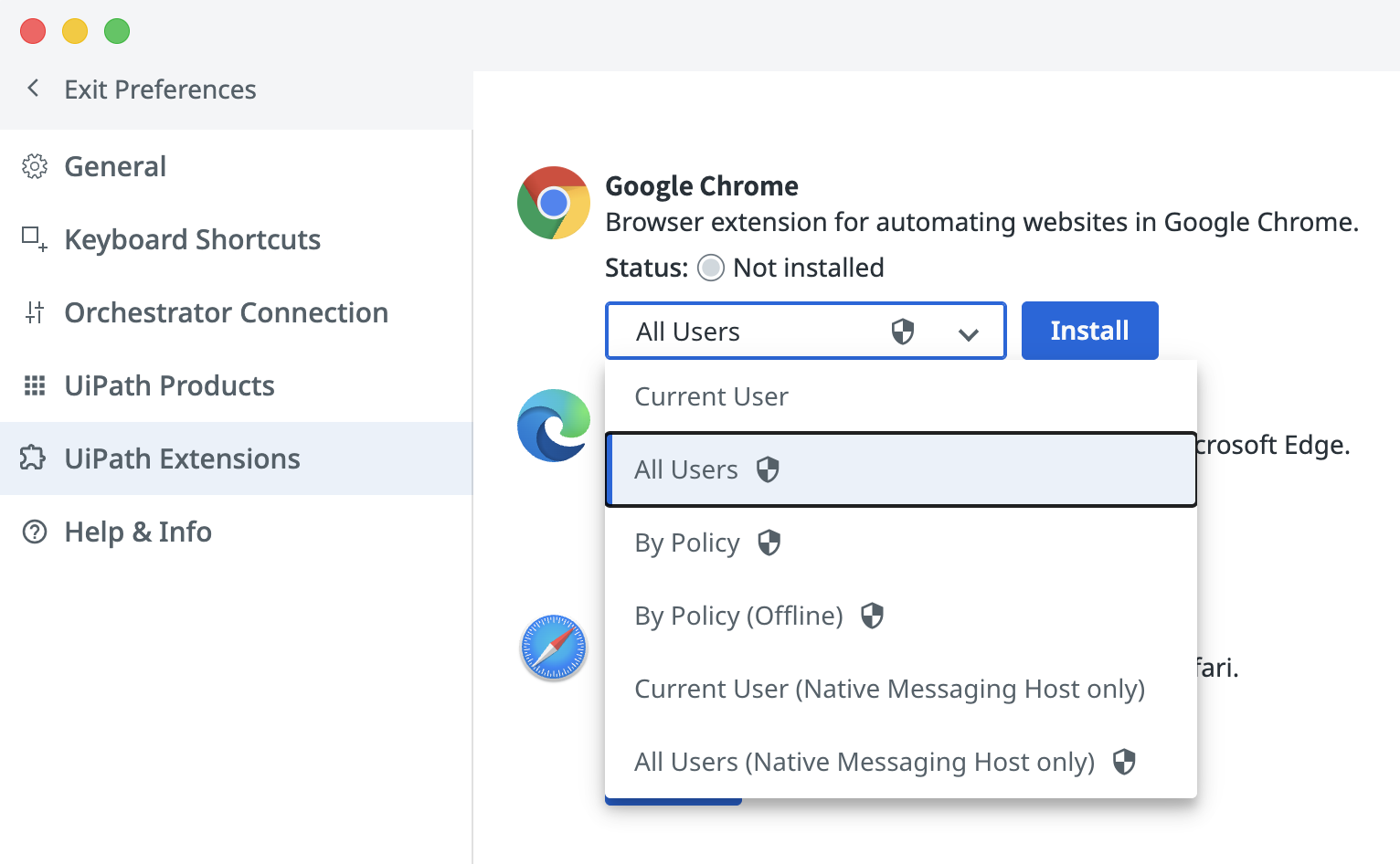Image resolution: width=1400 pixels, height=864 pixels.
Task: Click the Google Chrome heading text
Action: [x=702, y=186]
